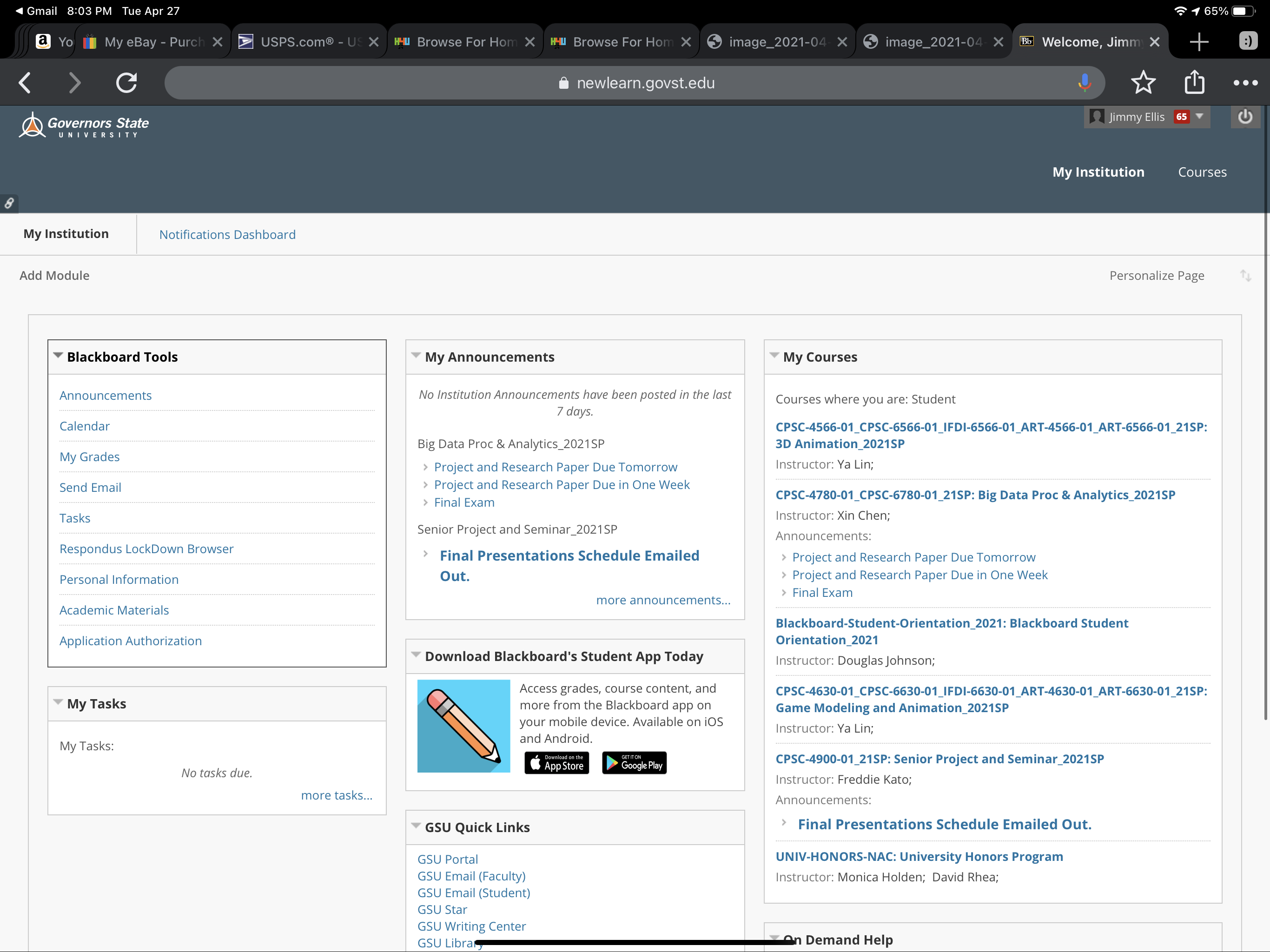
Task: Open Jimmy Ellis user menu dropdown
Action: pyautogui.click(x=1199, y=117)
